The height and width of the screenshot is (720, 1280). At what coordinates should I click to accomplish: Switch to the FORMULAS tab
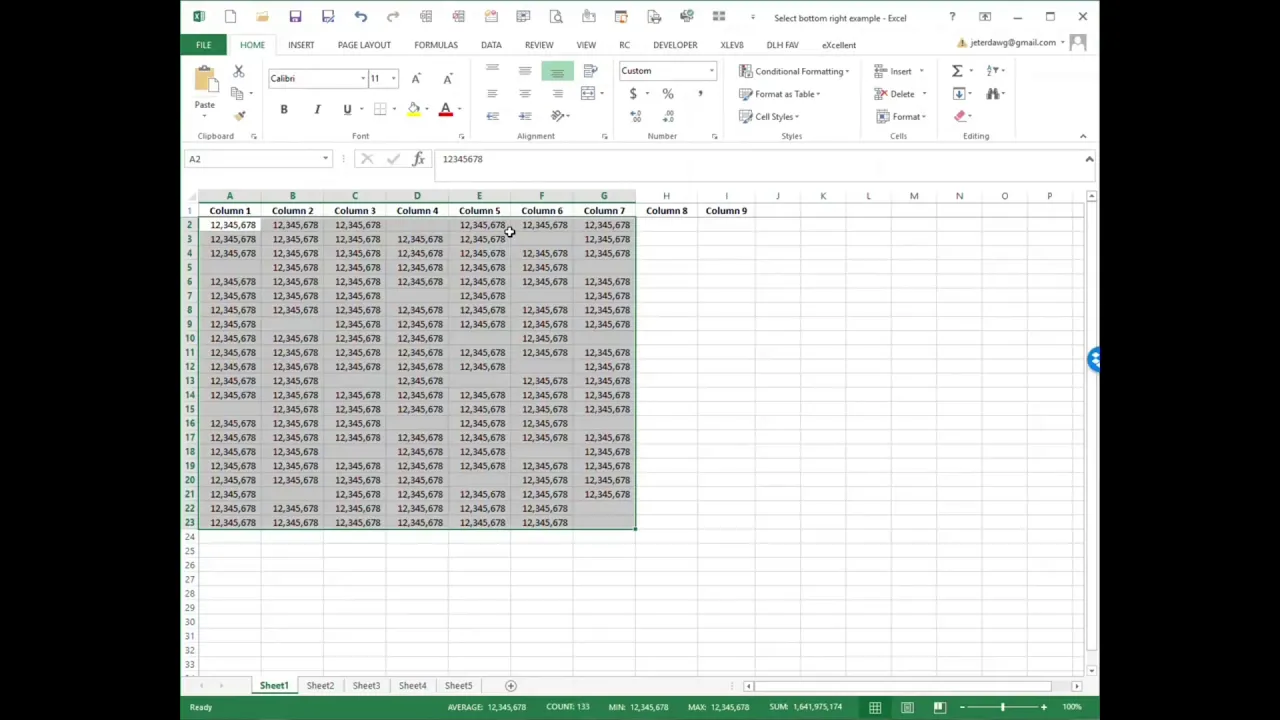click(x=436, y=45)
